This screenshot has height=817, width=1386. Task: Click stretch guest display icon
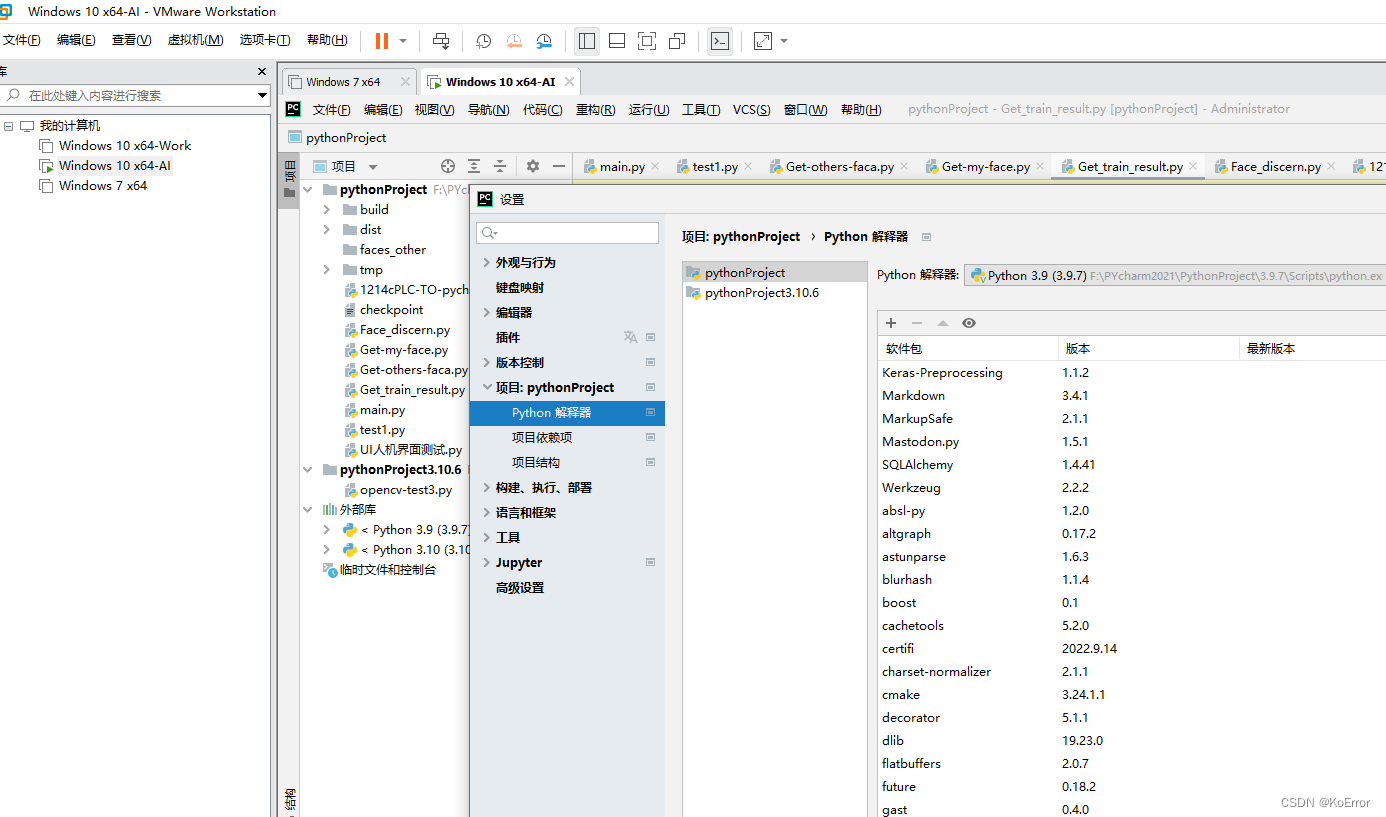point(763,41)
